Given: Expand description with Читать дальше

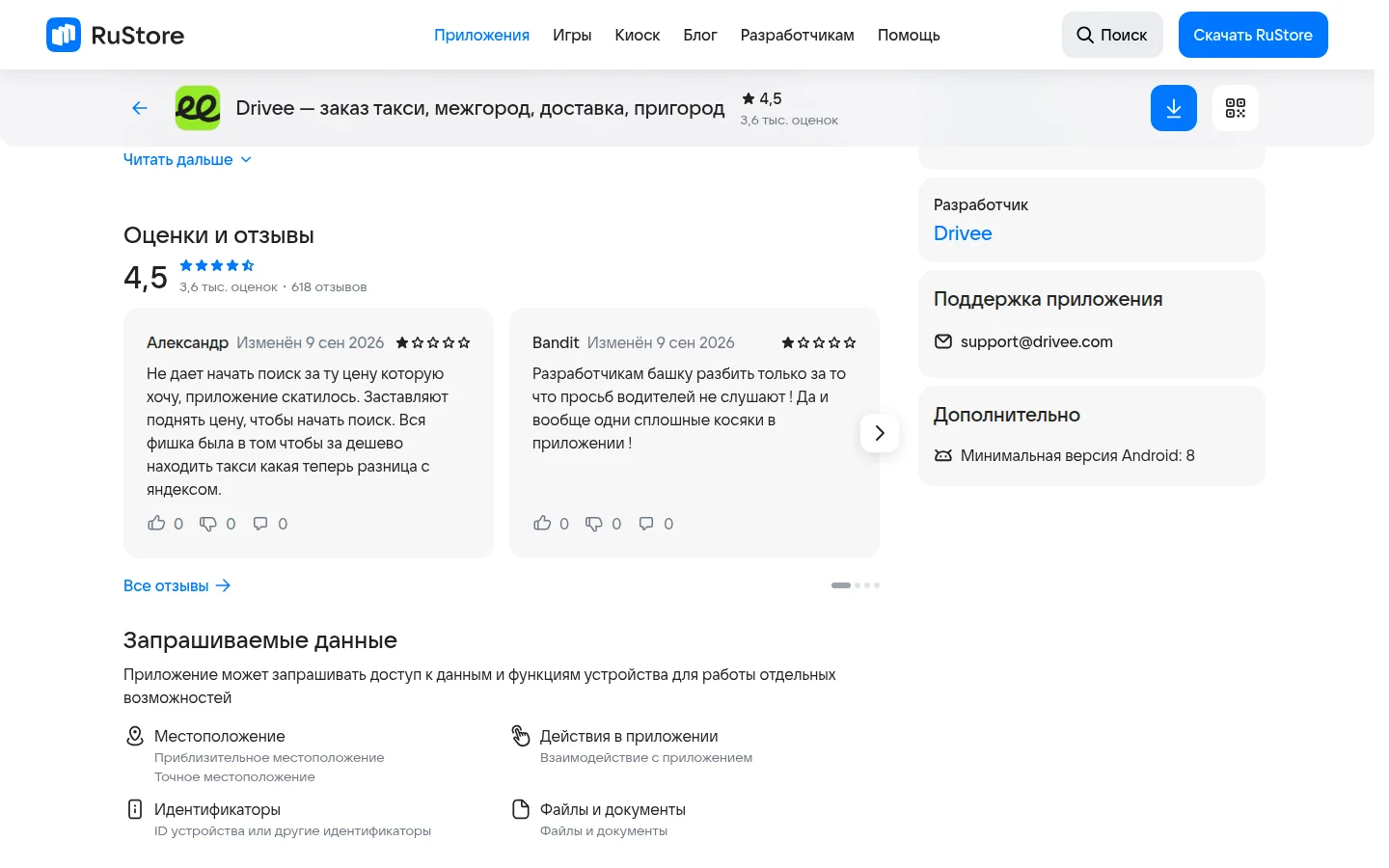Looking at the screenshot, I should tap(187, 159).
